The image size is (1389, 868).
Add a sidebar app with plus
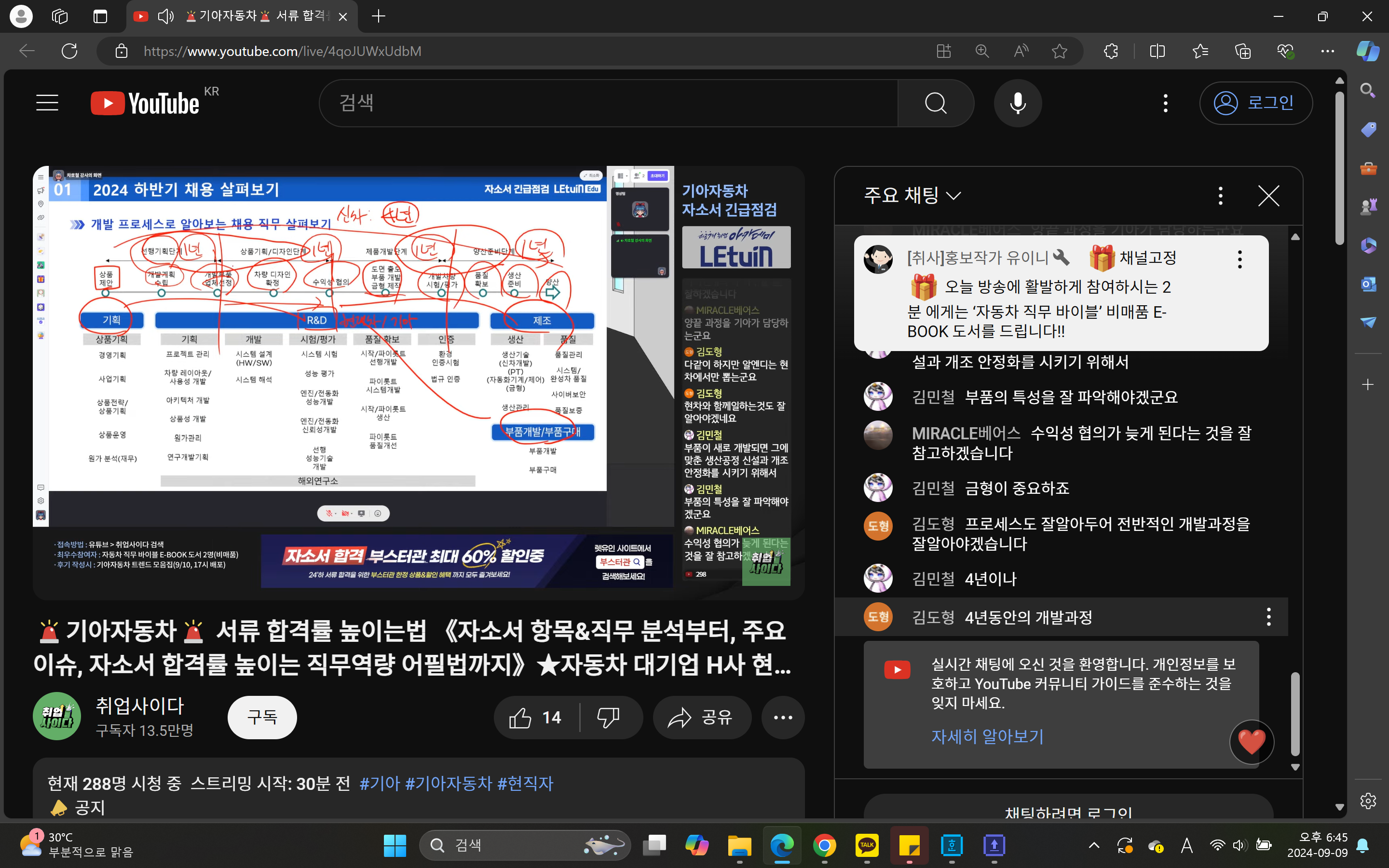tap(1368, 384)
